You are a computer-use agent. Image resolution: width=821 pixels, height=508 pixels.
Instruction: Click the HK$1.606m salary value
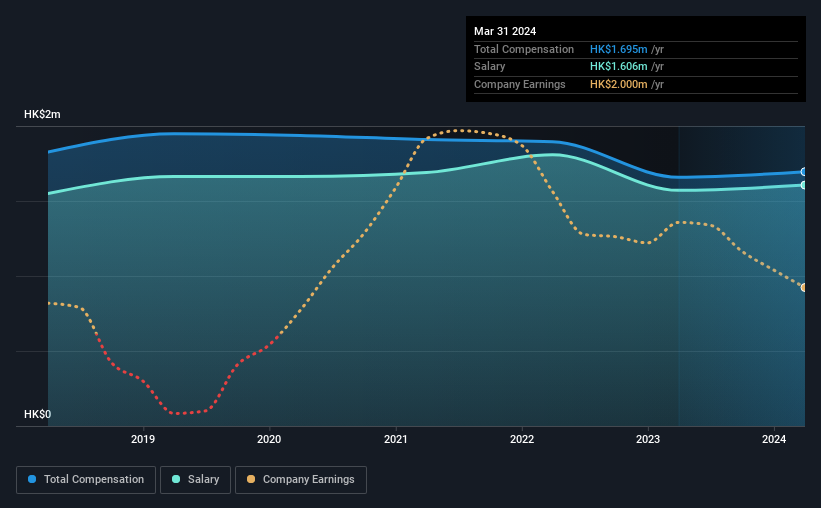click(618, 67)
